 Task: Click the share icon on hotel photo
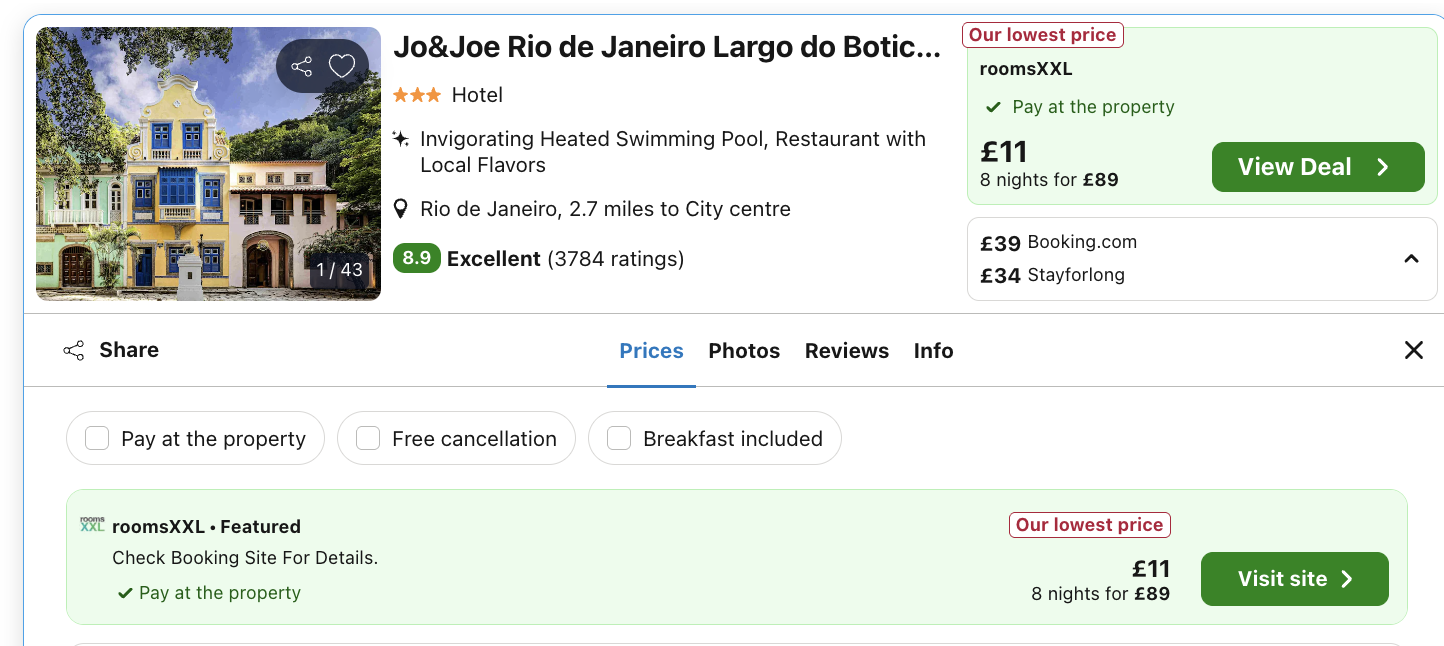pyautogui.click(x=301, y=67)
